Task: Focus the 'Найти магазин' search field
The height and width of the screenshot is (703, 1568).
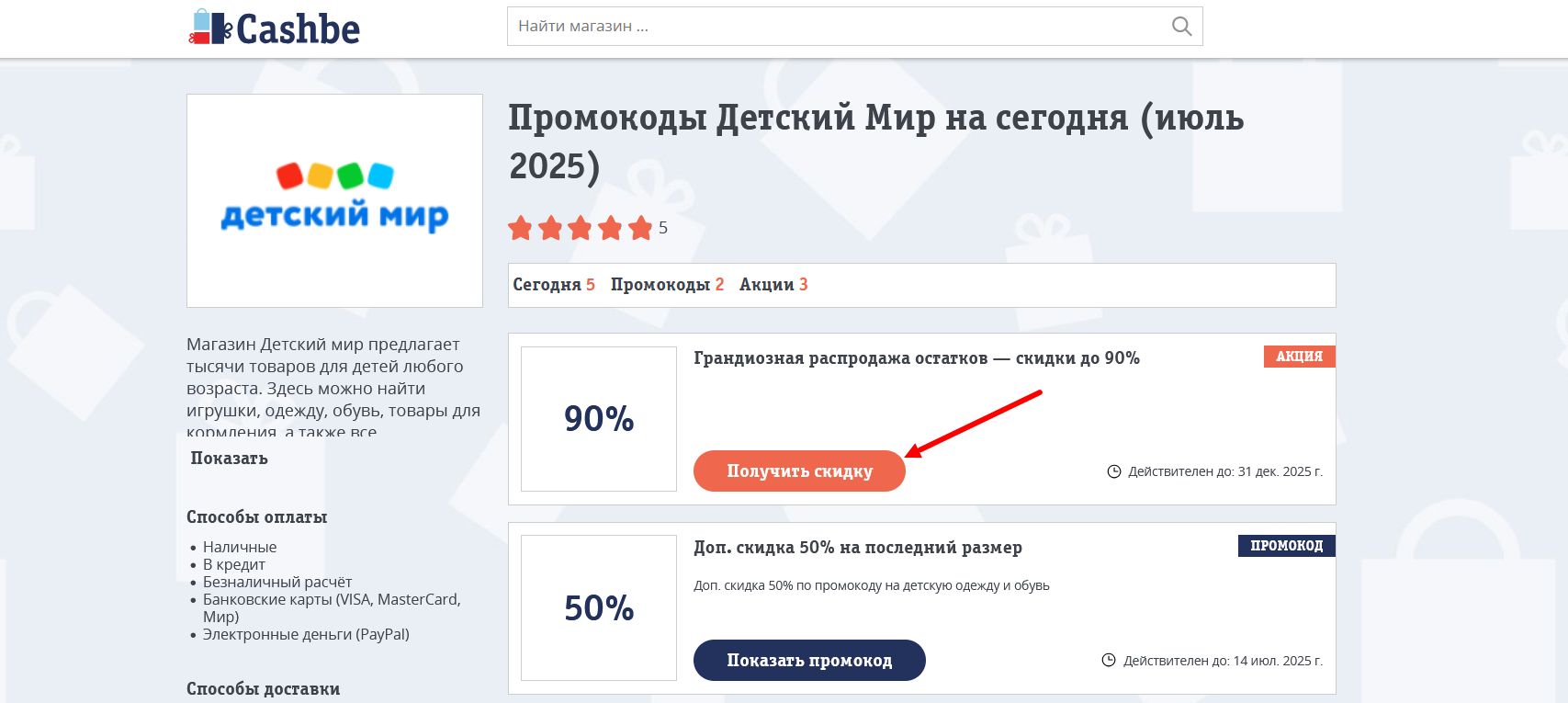Action: click(854, 27)
